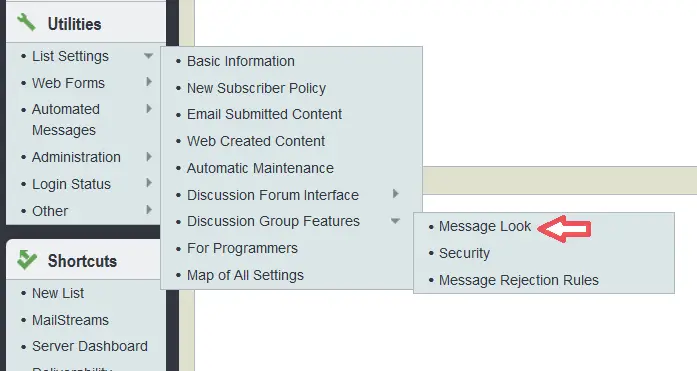Click the Utilities wrench icon
Image resolution: width=697 pixels, height=371 pixels.
pos(26,23)
